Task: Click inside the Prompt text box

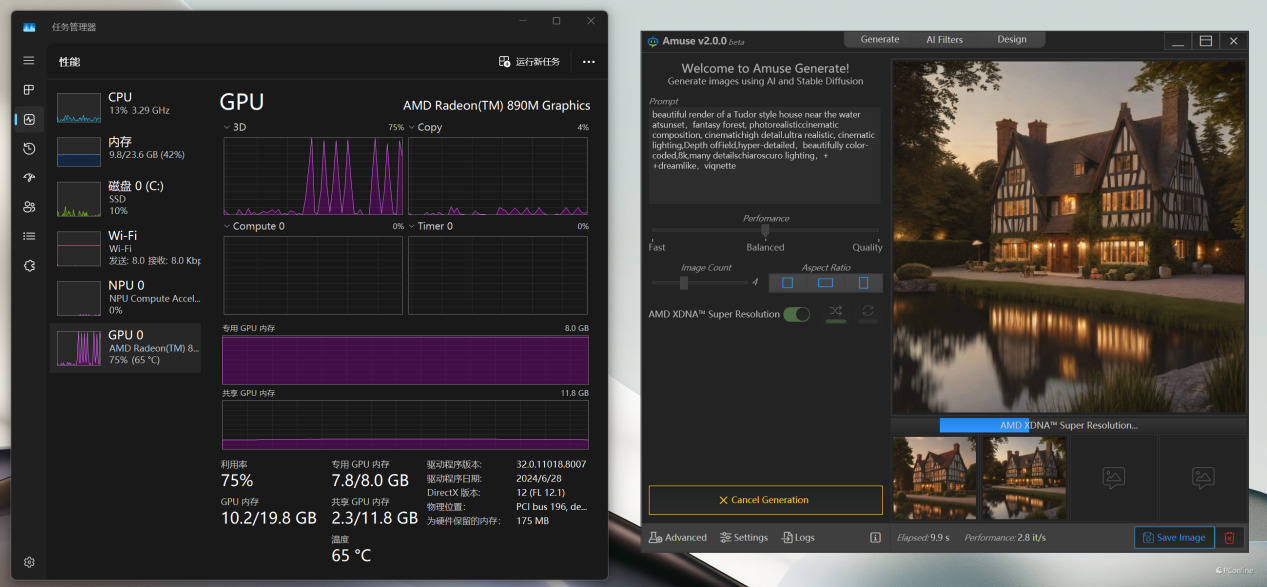Action: tap(764, 155)
